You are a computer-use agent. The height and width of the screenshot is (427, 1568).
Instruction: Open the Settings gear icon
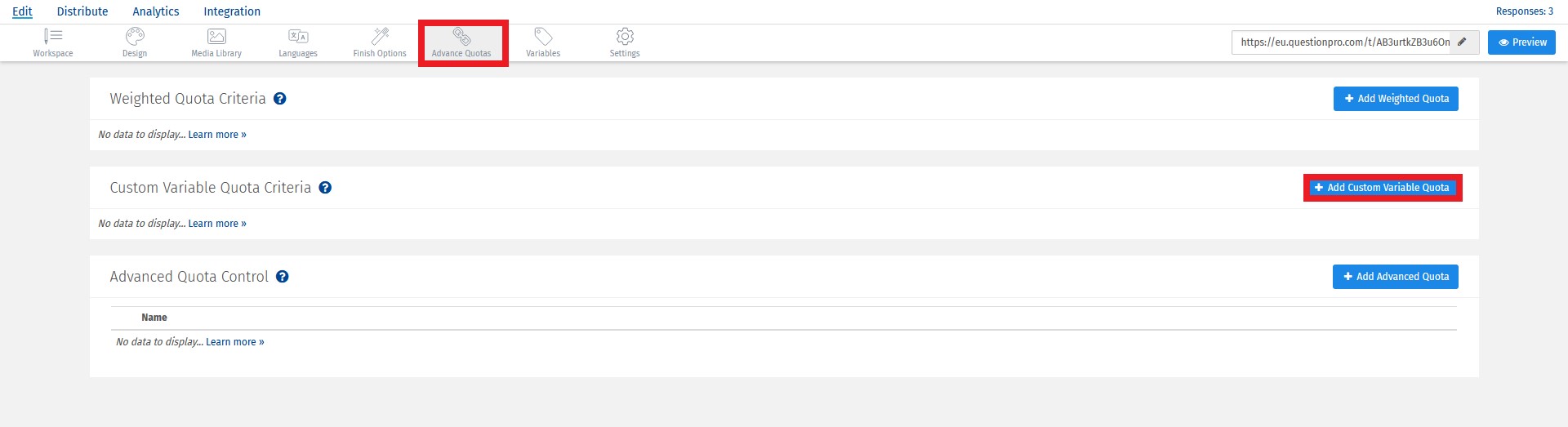[625, 37]
